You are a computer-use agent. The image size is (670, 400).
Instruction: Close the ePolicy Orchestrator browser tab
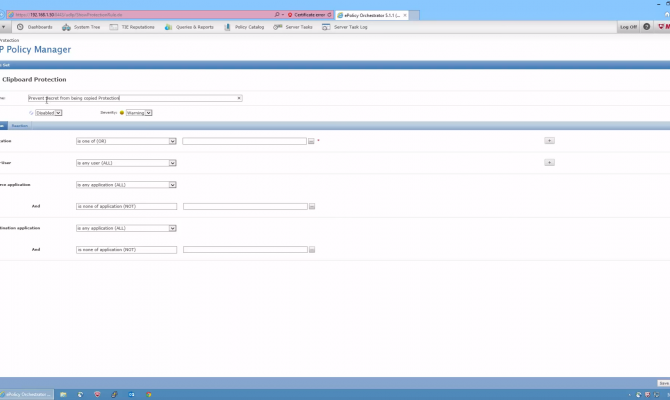point(405,15)
